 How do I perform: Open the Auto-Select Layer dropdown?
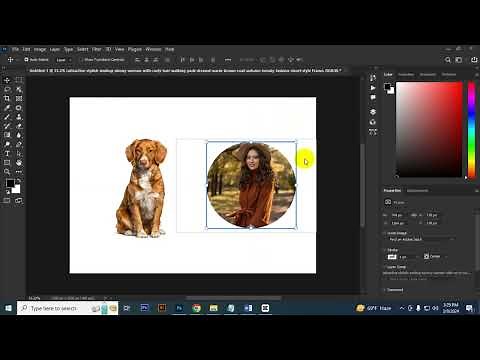pyautogui.click(x=64, y=60)
